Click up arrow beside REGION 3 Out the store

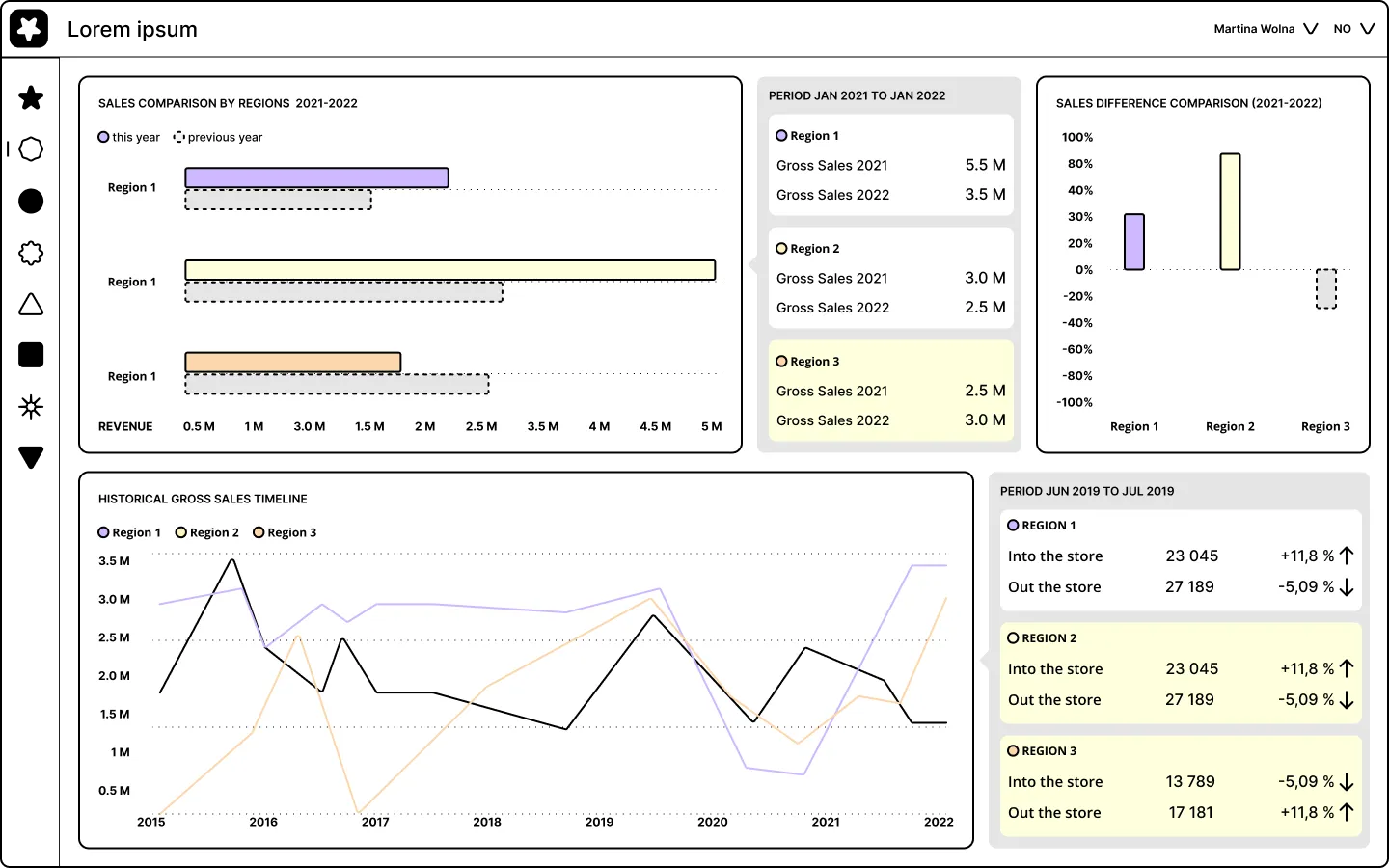tap(1347, 812)
